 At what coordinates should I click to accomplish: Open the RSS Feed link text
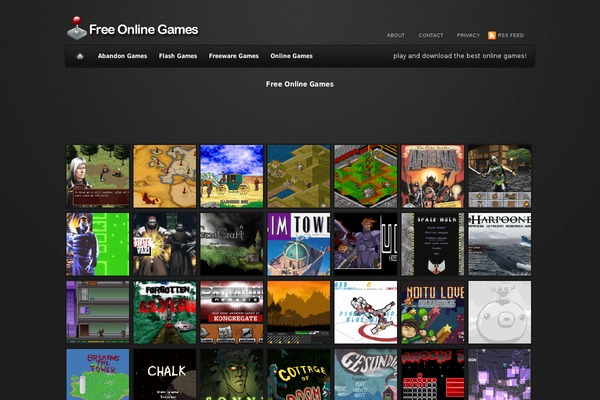point(511,35)
